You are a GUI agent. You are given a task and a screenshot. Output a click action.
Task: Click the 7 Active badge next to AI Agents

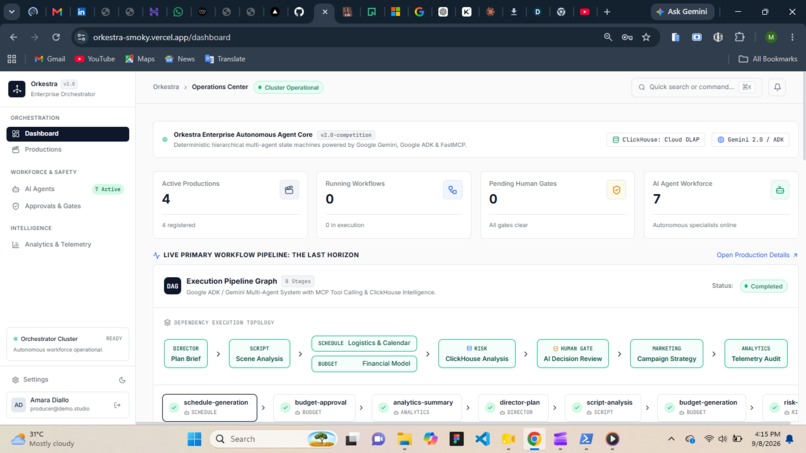107,189
